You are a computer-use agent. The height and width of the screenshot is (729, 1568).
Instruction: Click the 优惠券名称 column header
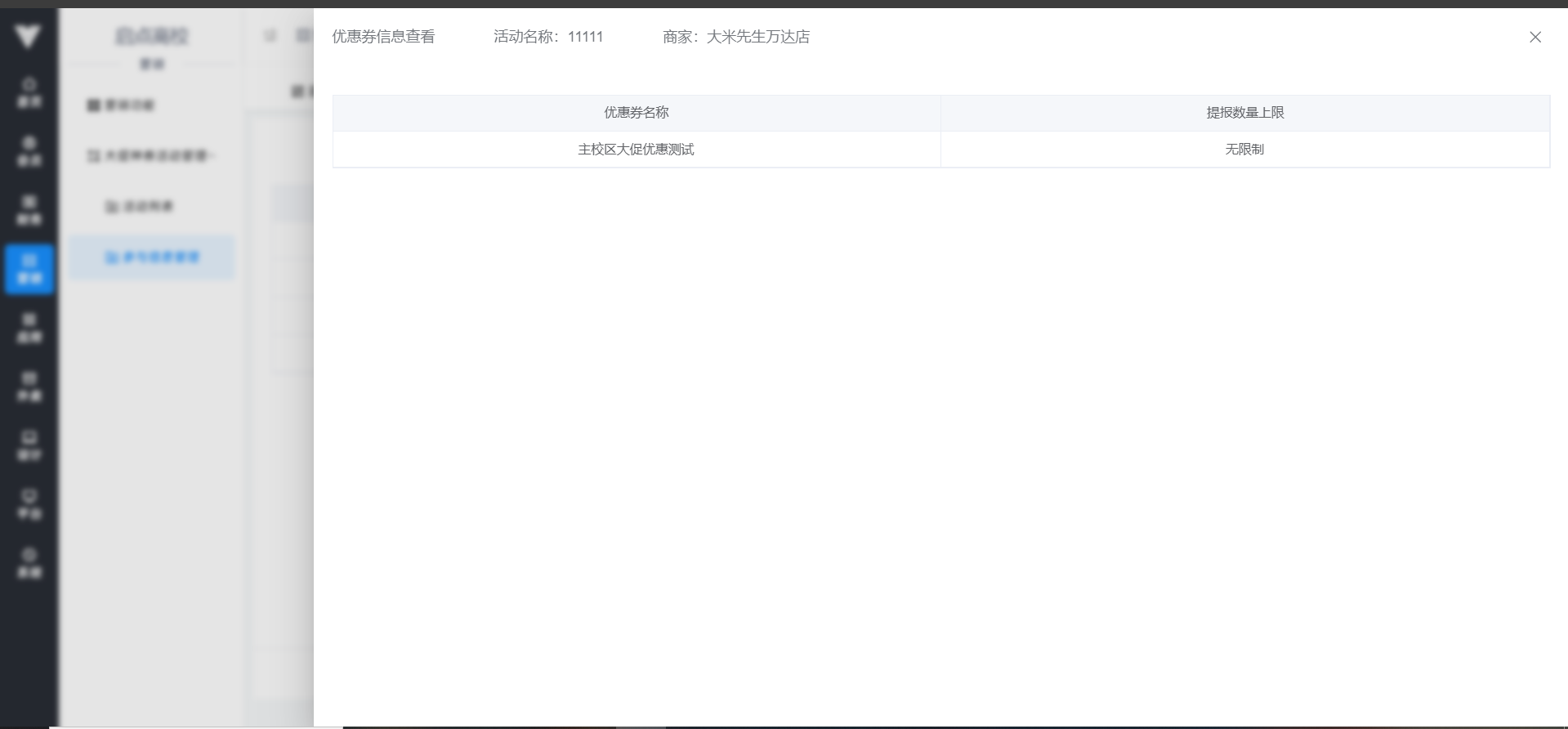(636, 113)
